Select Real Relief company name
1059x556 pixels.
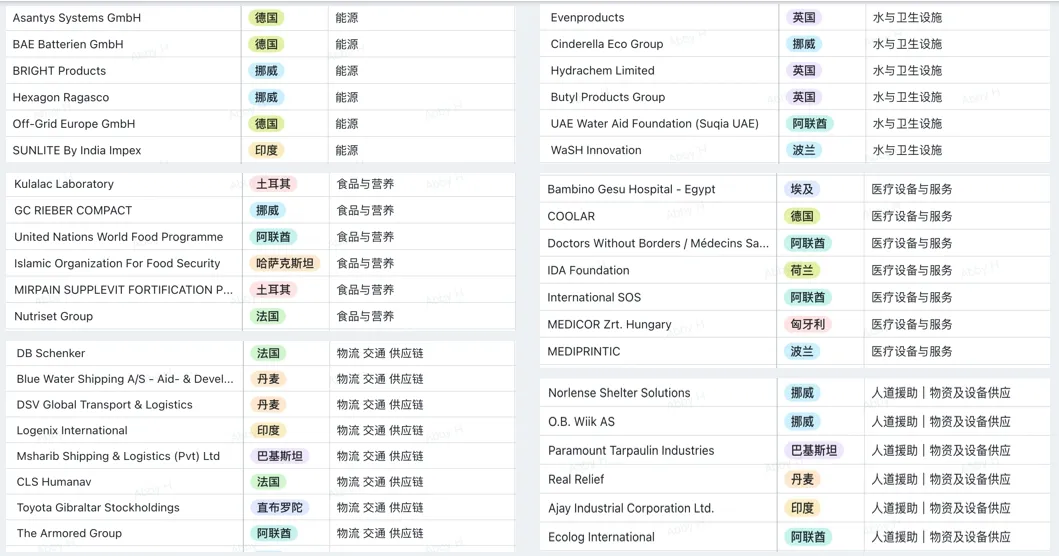click(576, 480)
